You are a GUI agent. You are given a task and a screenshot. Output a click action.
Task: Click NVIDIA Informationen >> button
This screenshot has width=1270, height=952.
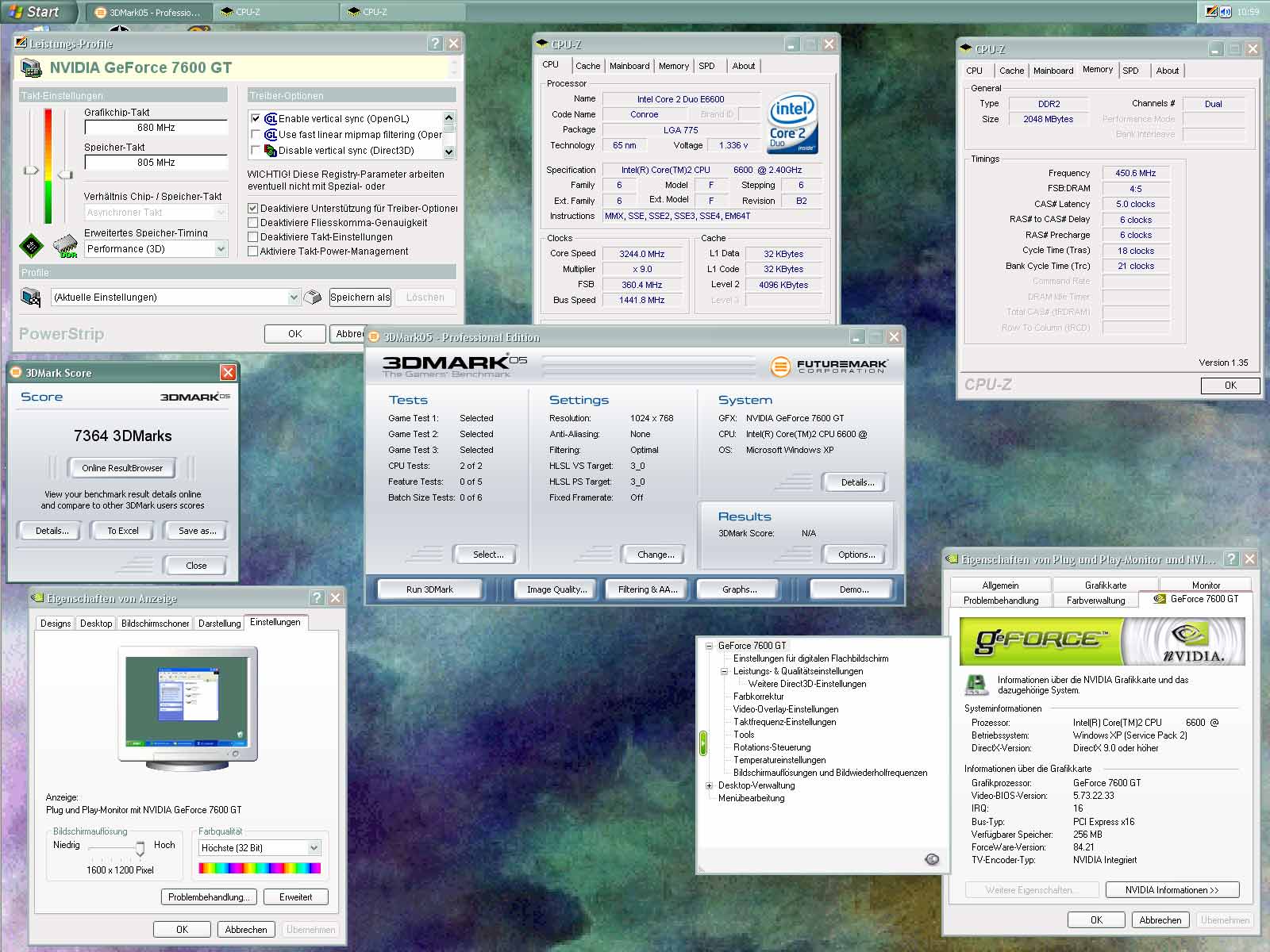(1172, 890)
